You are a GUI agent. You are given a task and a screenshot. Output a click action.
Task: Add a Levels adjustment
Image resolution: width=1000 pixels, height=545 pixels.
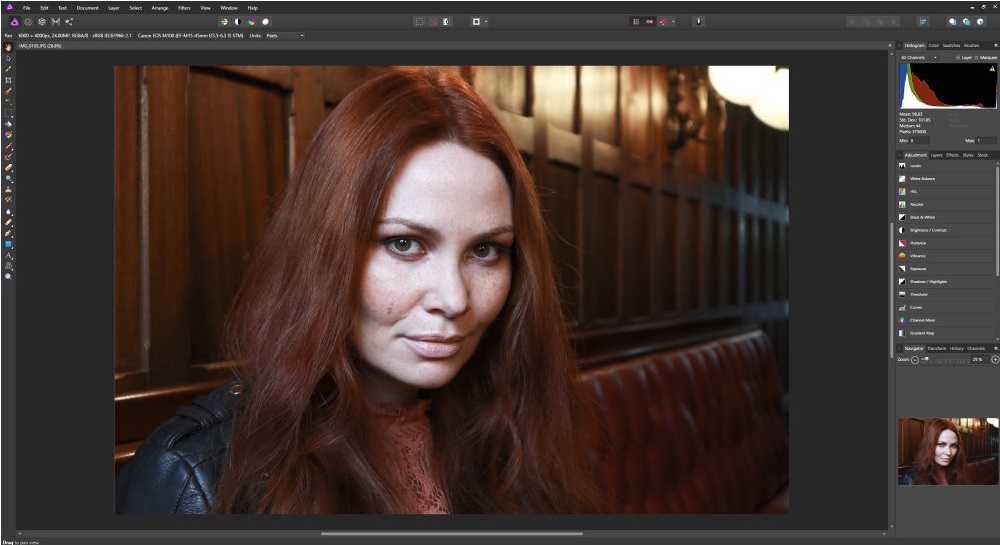pos(946,166)
